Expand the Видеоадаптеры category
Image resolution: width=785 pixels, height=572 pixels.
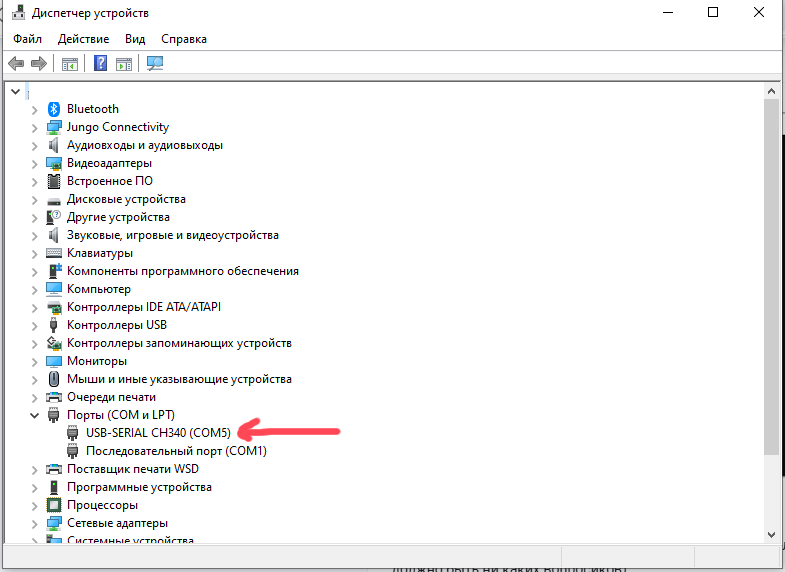(x=35, y=163)
